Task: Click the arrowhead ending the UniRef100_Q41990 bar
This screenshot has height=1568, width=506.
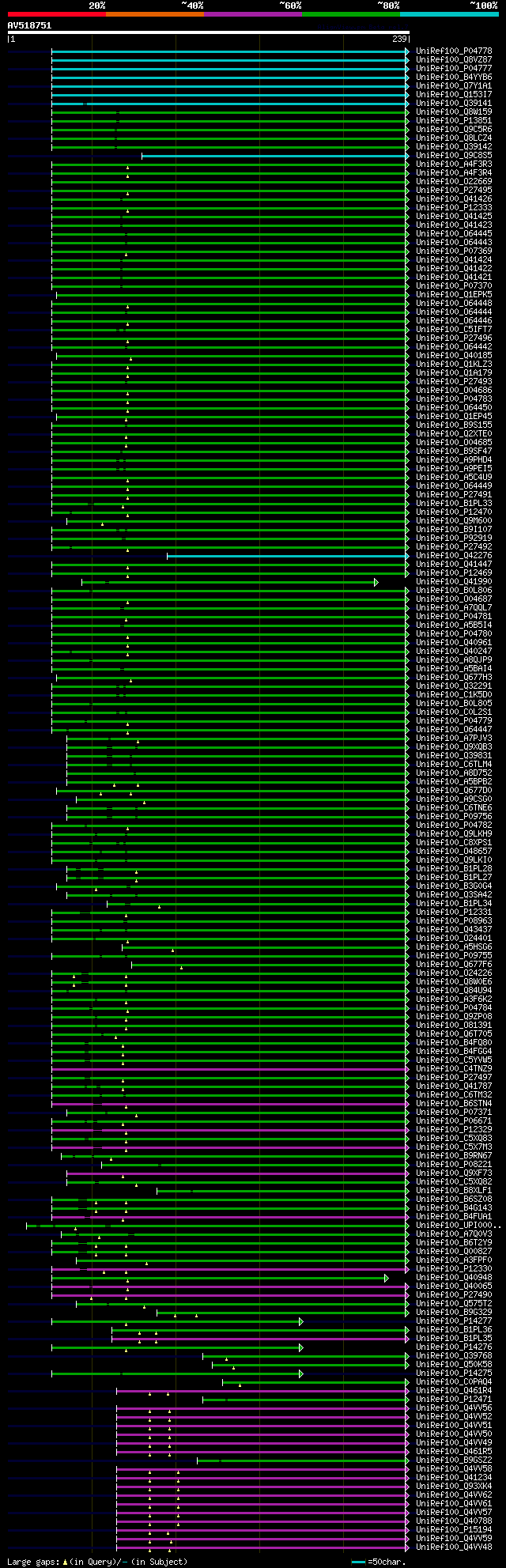Action: click(x=376, y=582)
